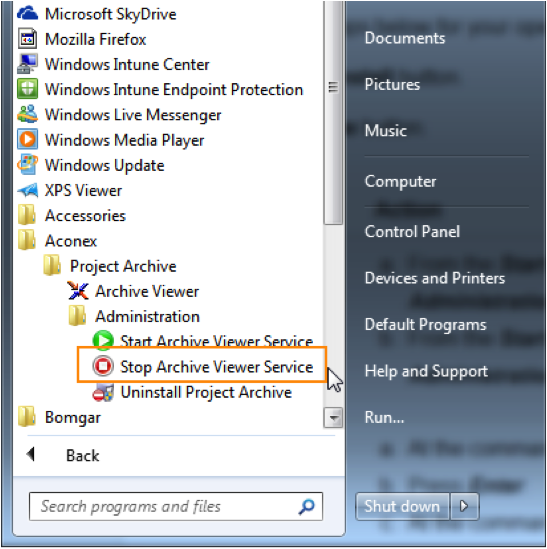Click the programs list scrollbar thumb
The image size is (547, 549).
point(333,112)
